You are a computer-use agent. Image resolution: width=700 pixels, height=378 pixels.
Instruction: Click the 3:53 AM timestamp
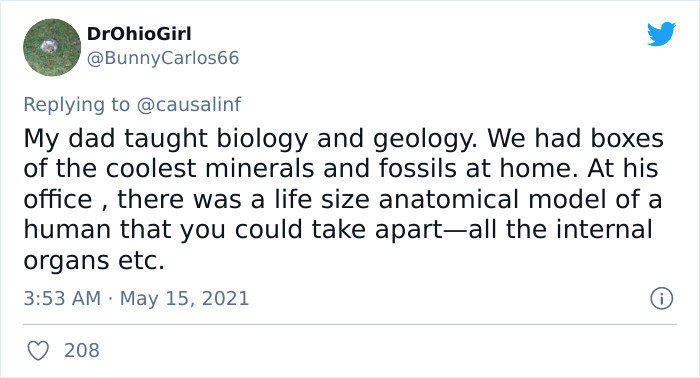[x=62, y=299]
